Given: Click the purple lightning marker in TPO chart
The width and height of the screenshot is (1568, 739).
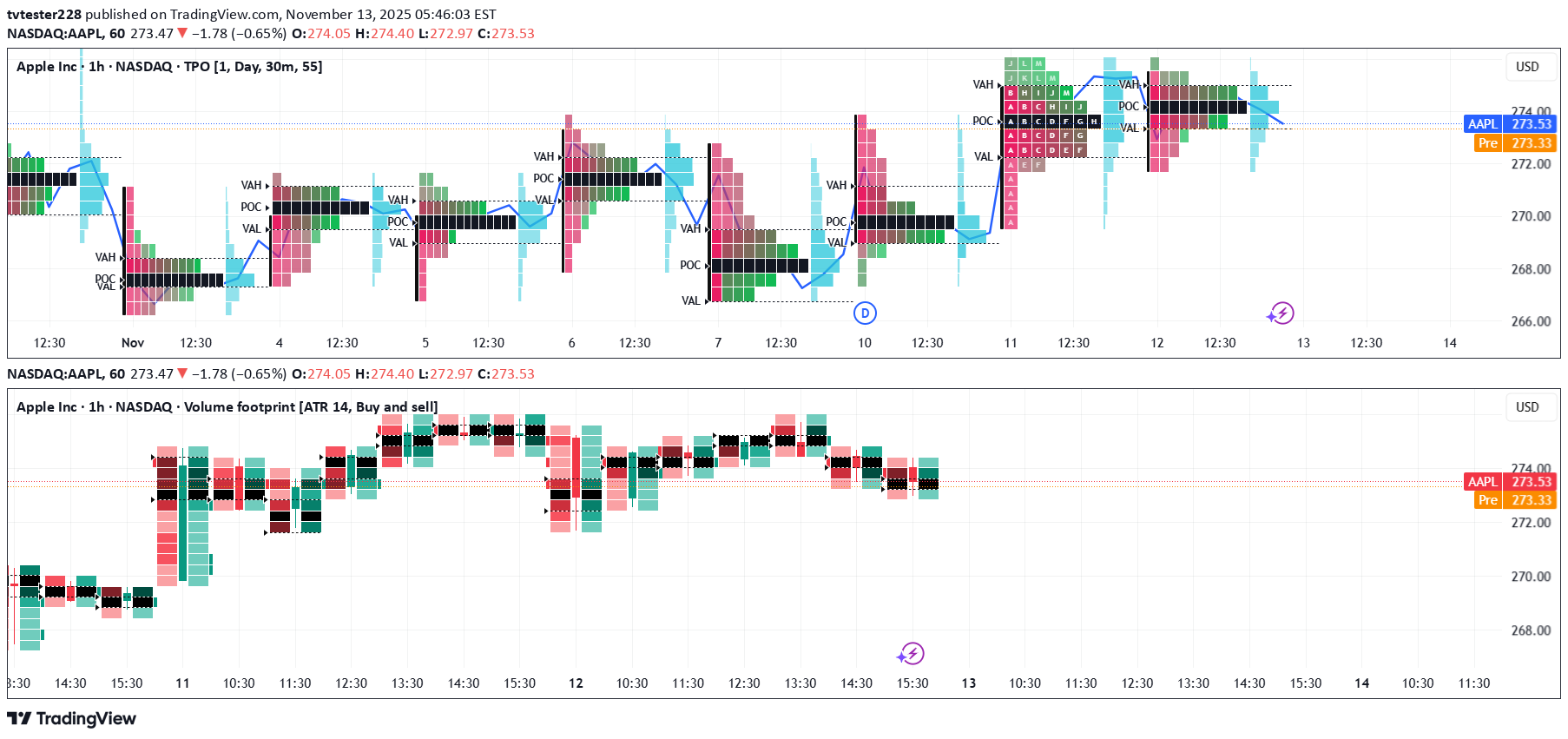Looking at the screenshot, I should pos(1281,313).
